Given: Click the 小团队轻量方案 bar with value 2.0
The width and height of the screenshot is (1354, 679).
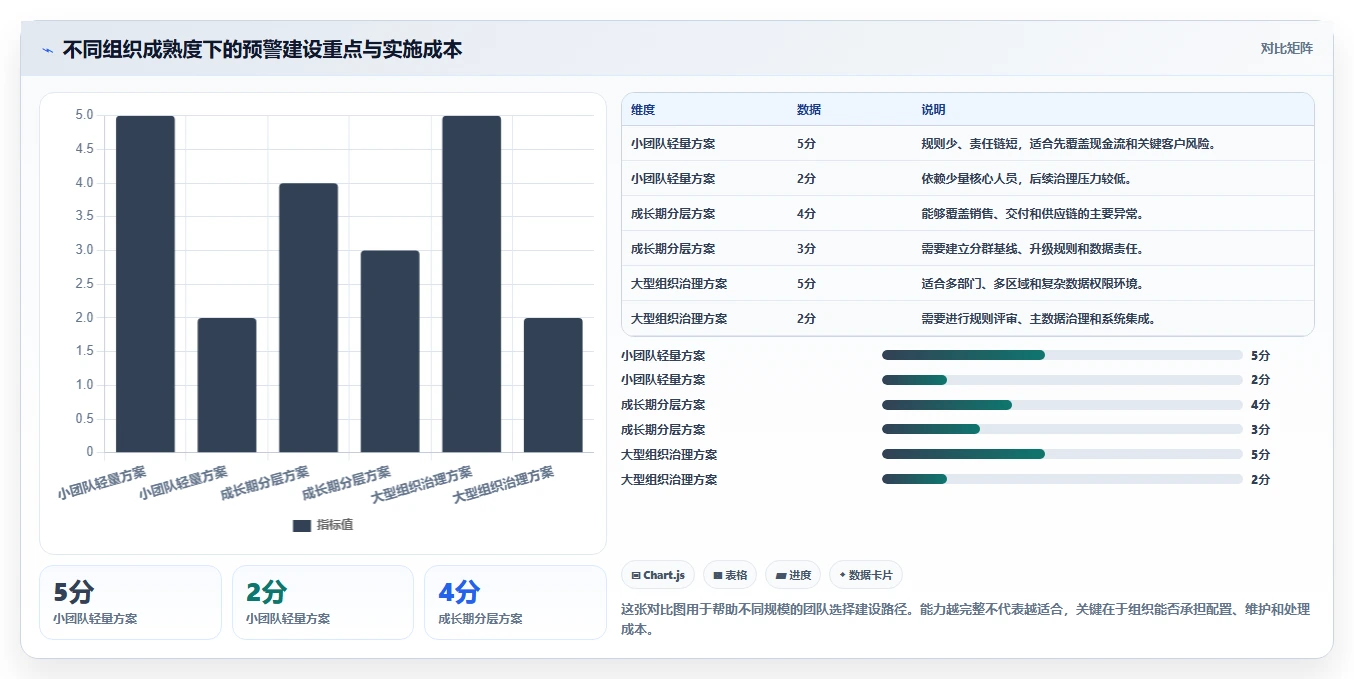Looking at the screenshot, I should (x=227, y=385).
